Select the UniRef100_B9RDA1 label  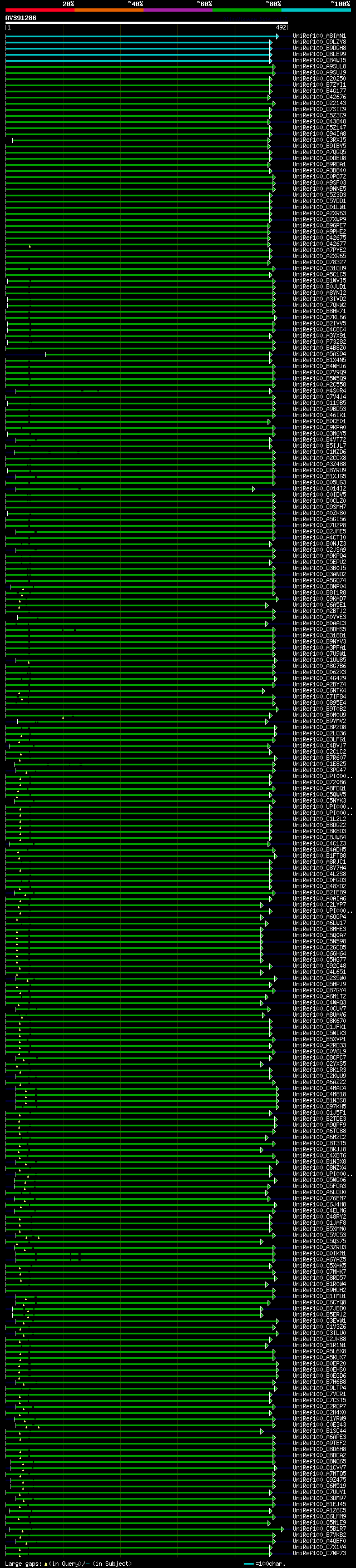pos(319,164)
